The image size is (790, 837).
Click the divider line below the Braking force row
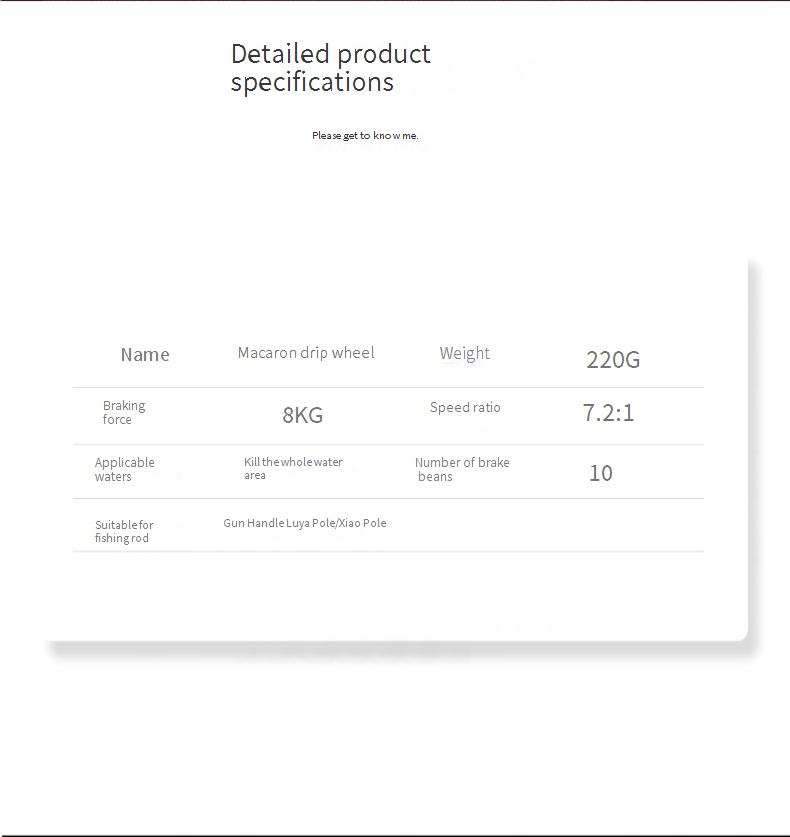tap(388, 444)
